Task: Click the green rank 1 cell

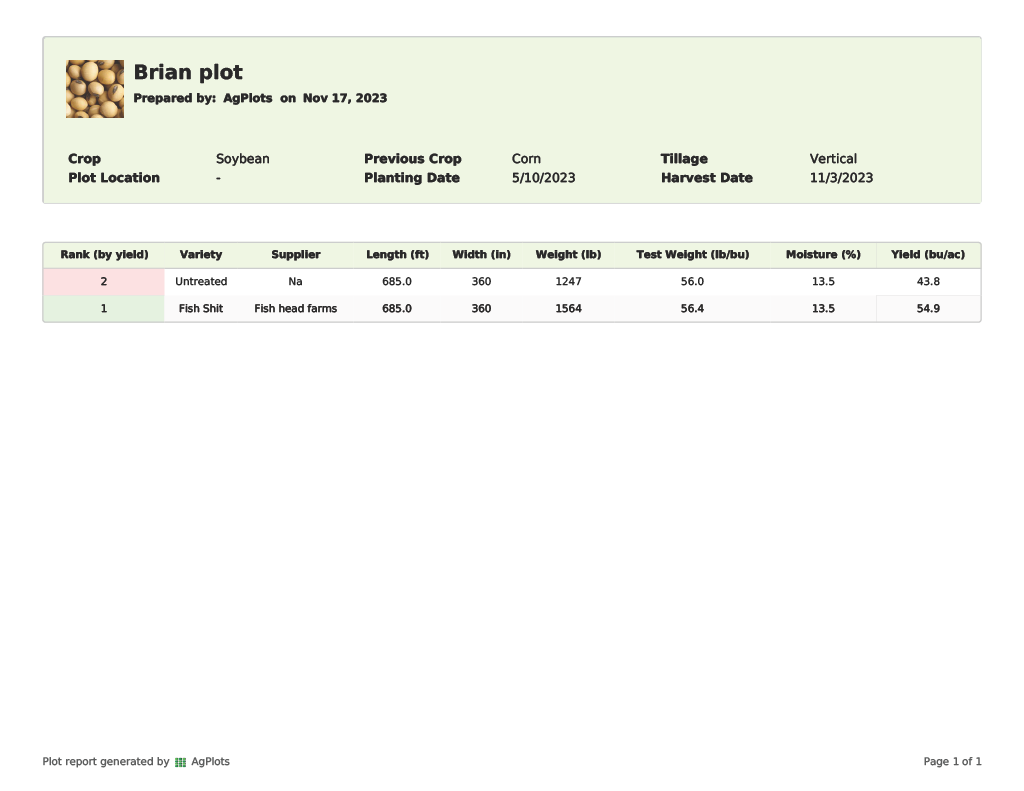Action: 104,309
